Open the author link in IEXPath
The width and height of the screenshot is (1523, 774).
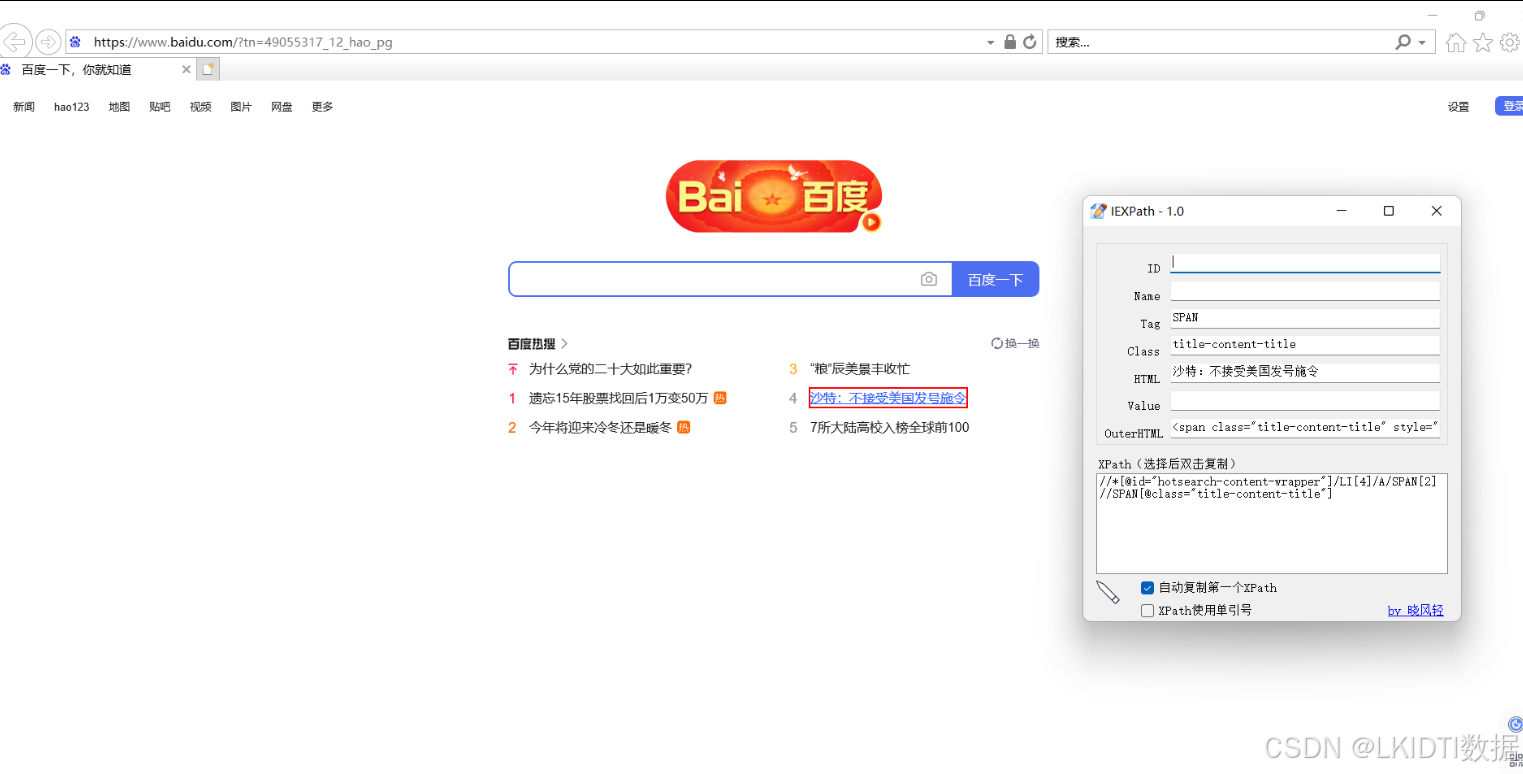tap(1415, 610)
